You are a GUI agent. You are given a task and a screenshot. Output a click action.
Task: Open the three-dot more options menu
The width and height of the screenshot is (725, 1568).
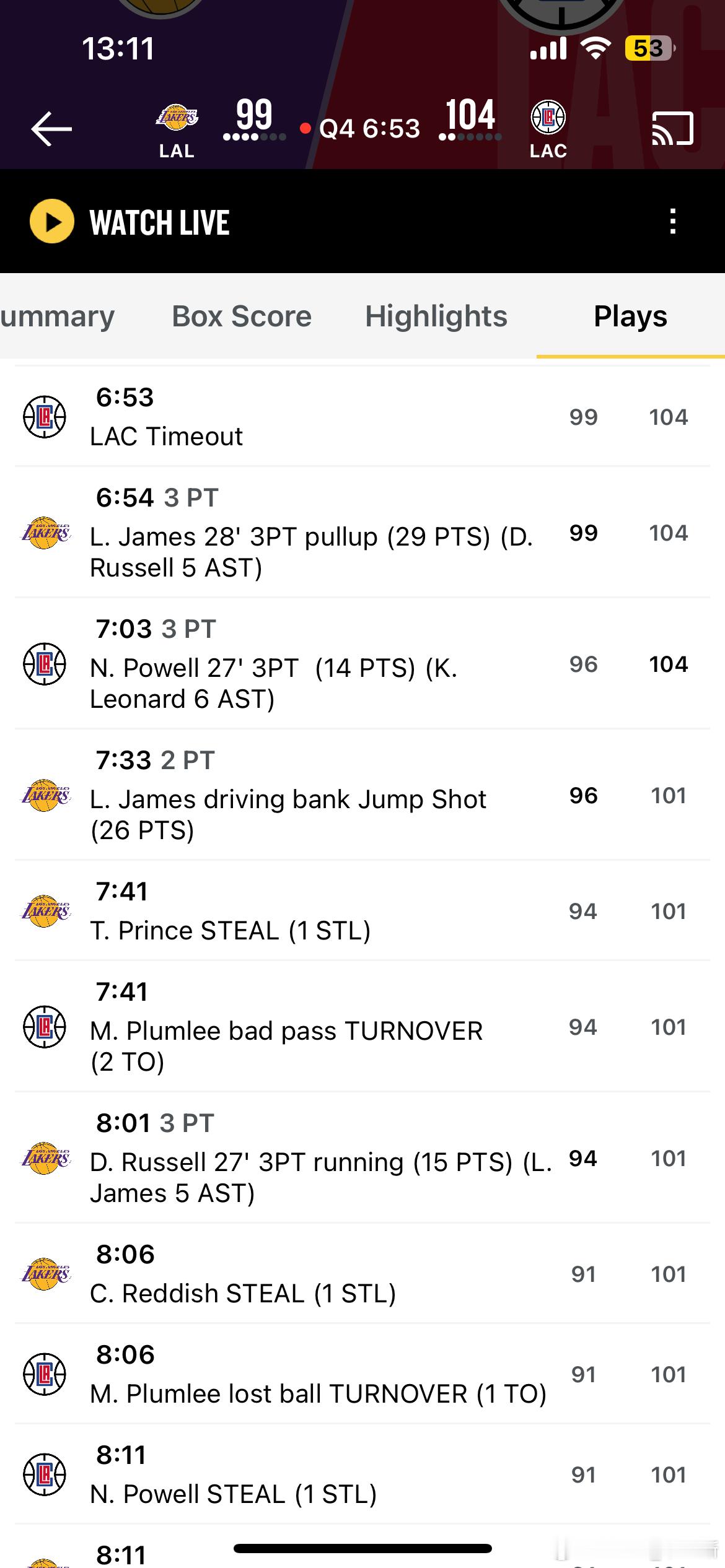coord(673,221)
